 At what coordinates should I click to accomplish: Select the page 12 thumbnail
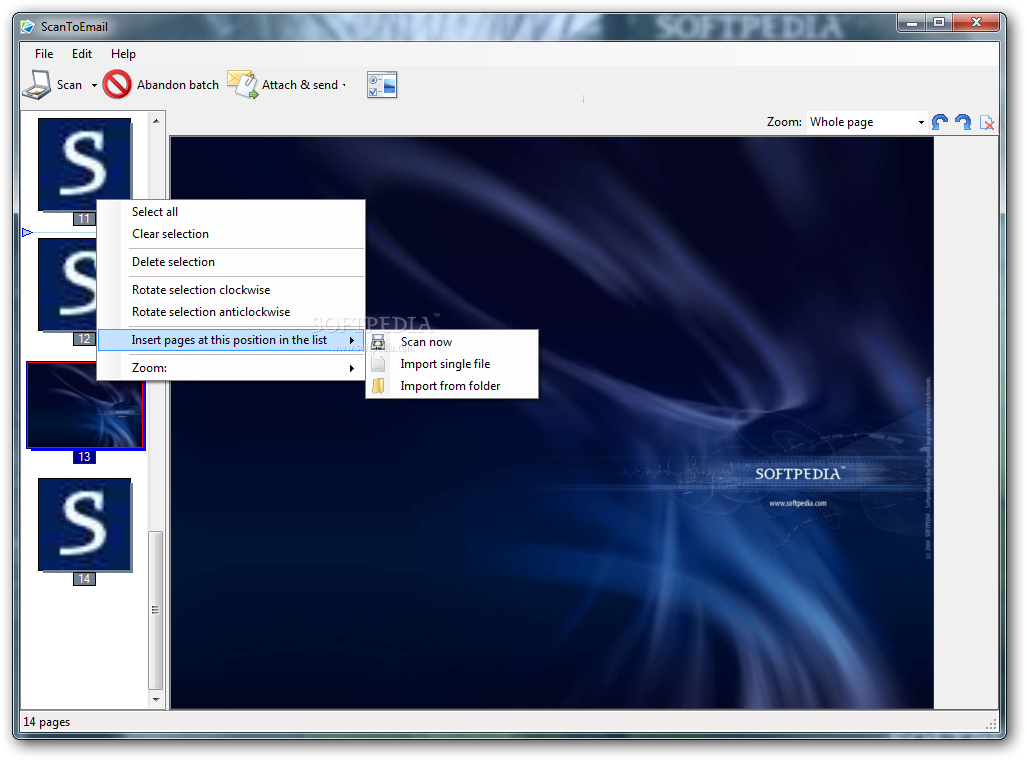click(67, 285)
